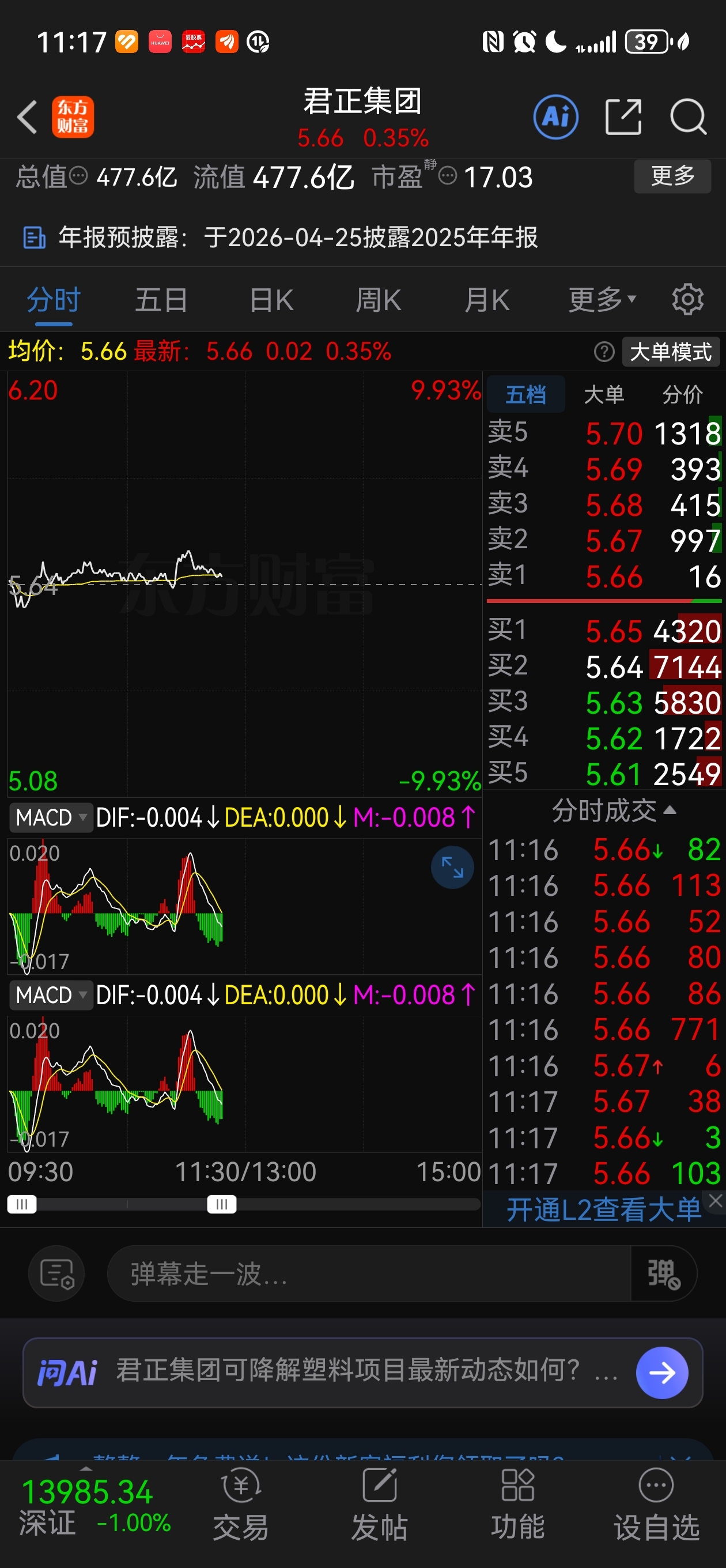
Task: Open chart settings gear icon
Action: point(687,299)
